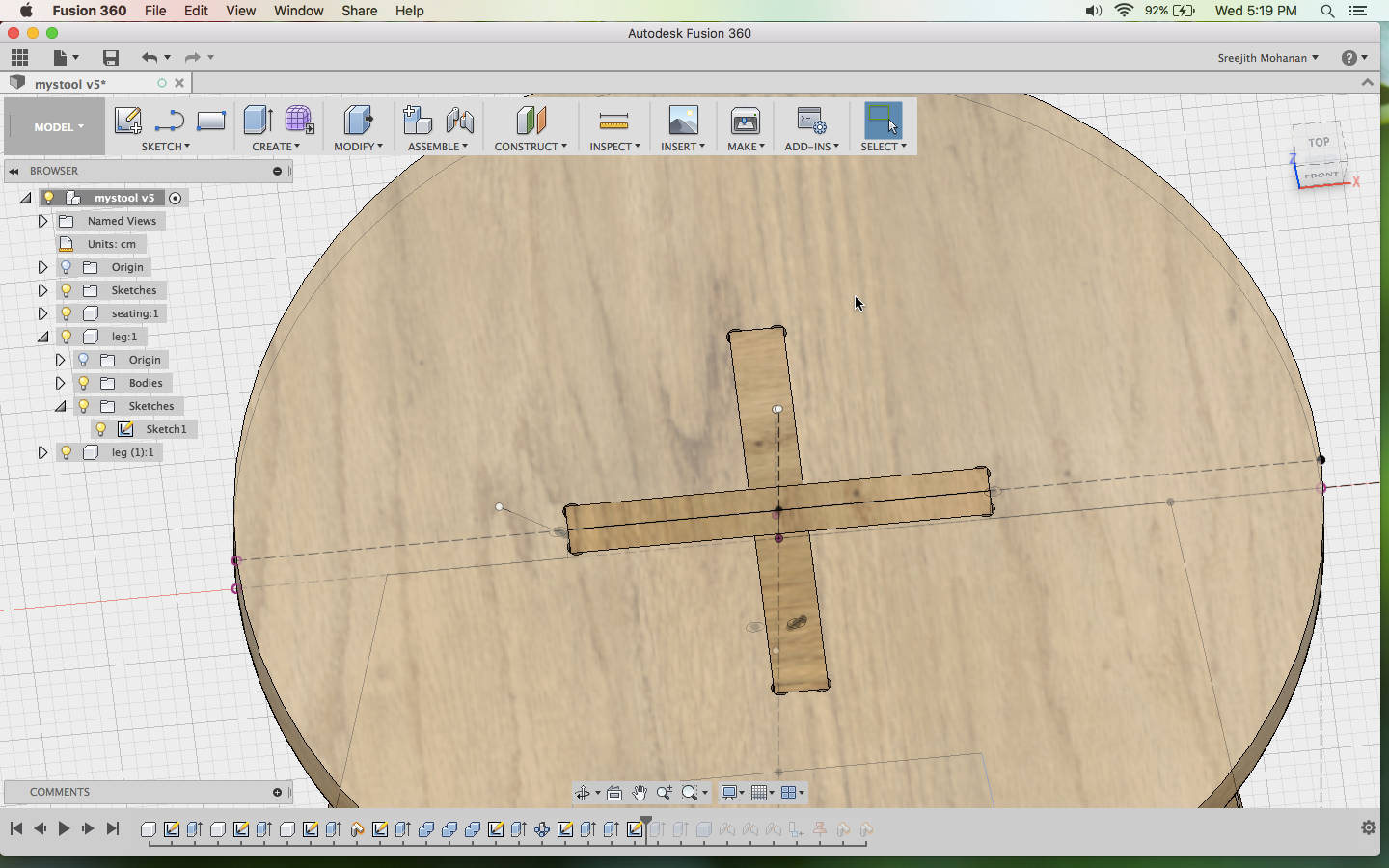Expand the Bodies folder under leg:1
Image resolution: width=1389 pixels, height=868 pixels.
click(x=60, y=383)
